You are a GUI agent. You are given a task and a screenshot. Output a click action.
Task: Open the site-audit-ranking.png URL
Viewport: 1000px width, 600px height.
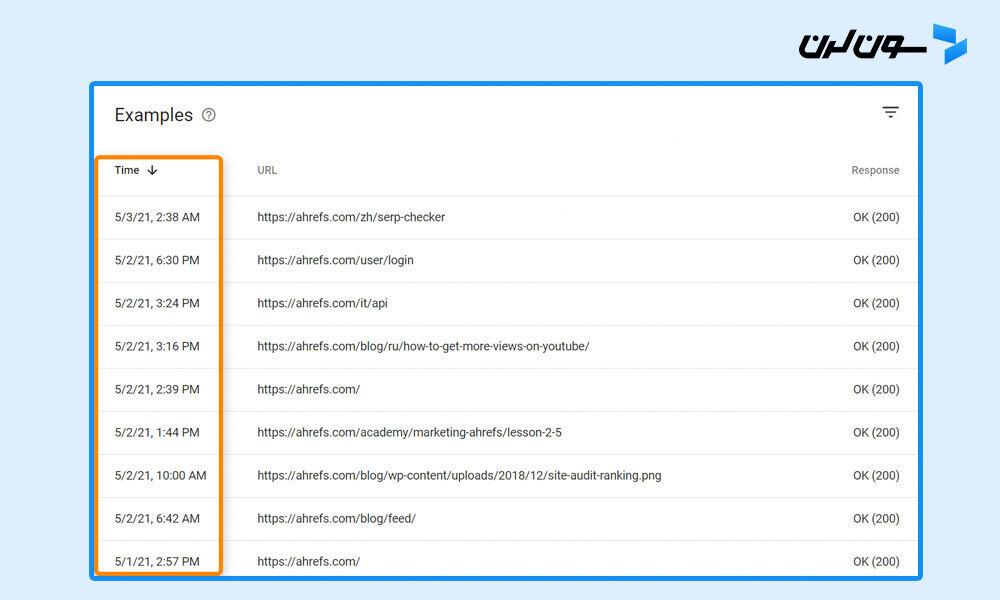(459, 475)
